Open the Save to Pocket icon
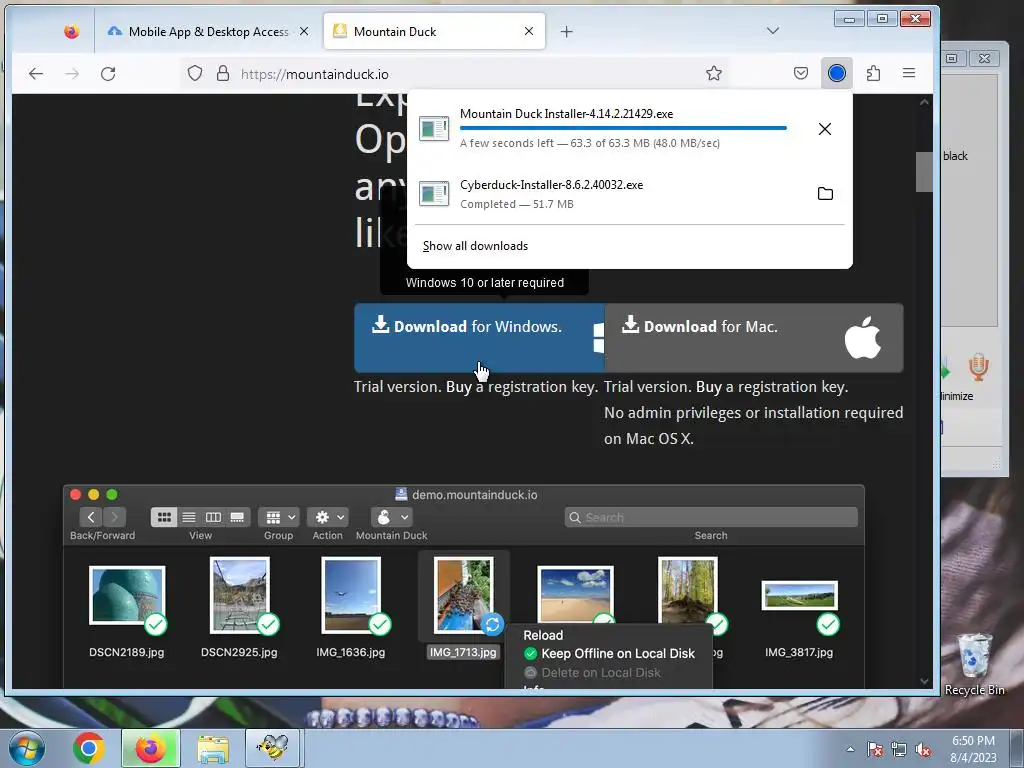This screenshot has width=1024, height=768. tap(801, 73)
